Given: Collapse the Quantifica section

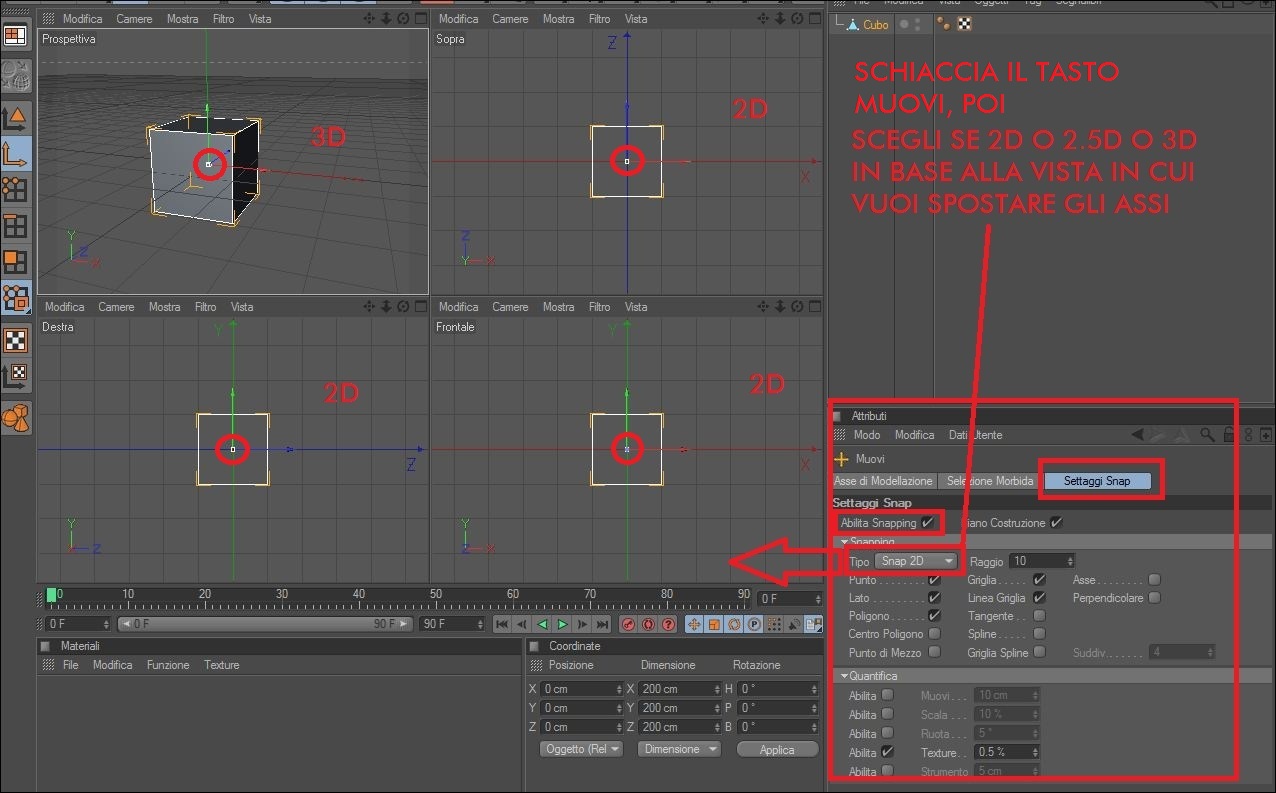Looking at the screenshot, I should 844,676.
